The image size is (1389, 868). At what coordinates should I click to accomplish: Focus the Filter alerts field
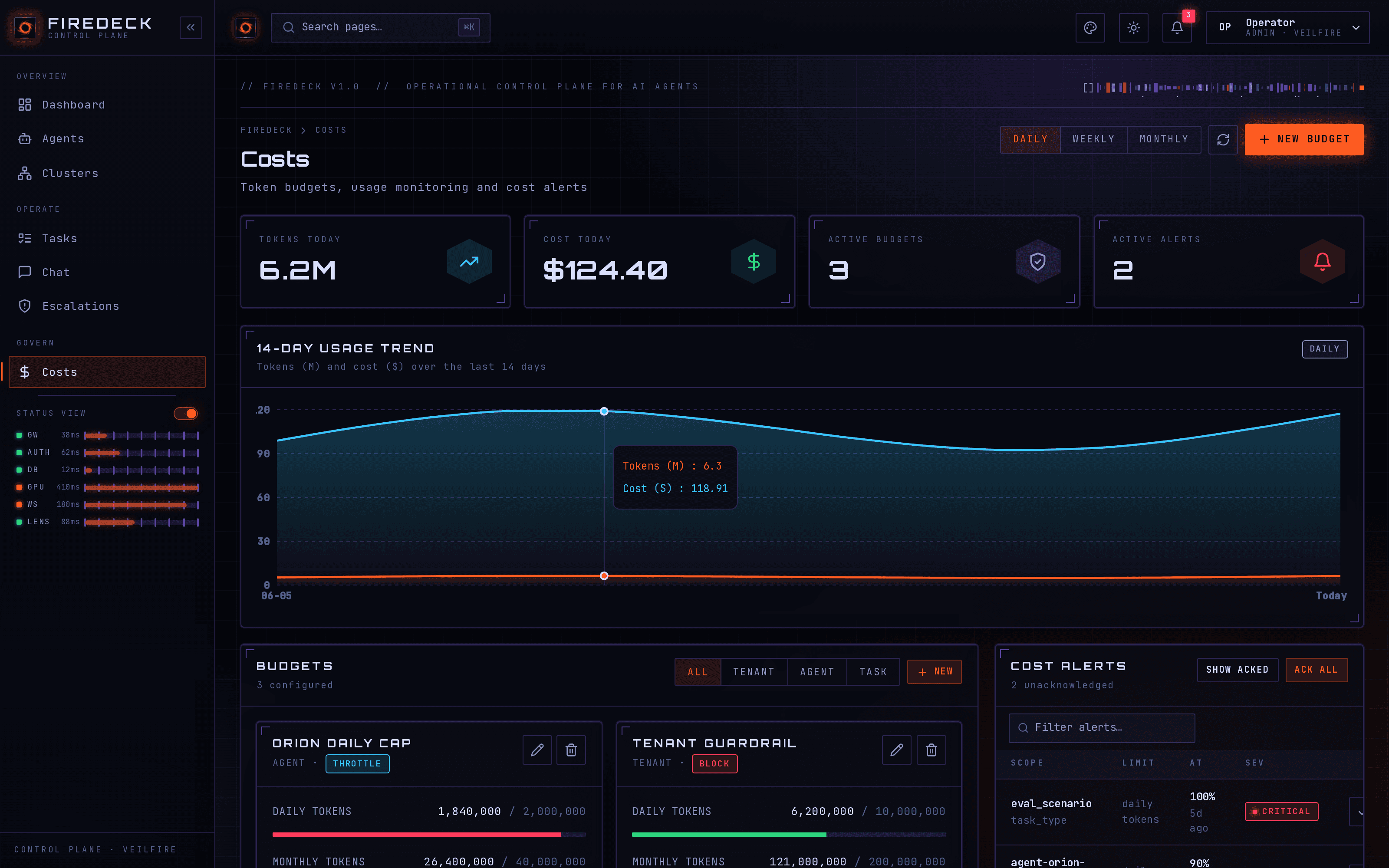click(1102, 728)
